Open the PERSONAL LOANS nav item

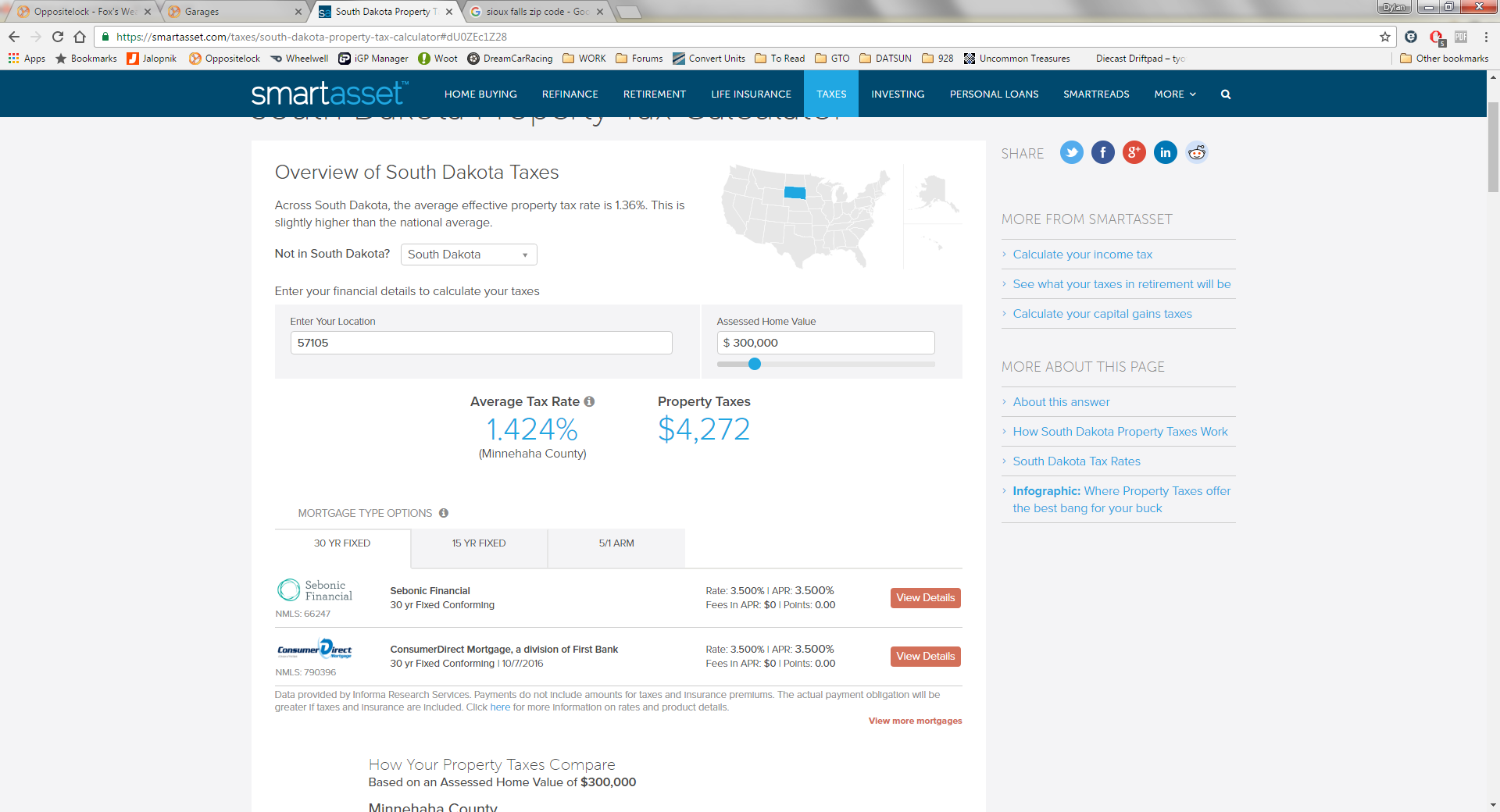point(994,94)
